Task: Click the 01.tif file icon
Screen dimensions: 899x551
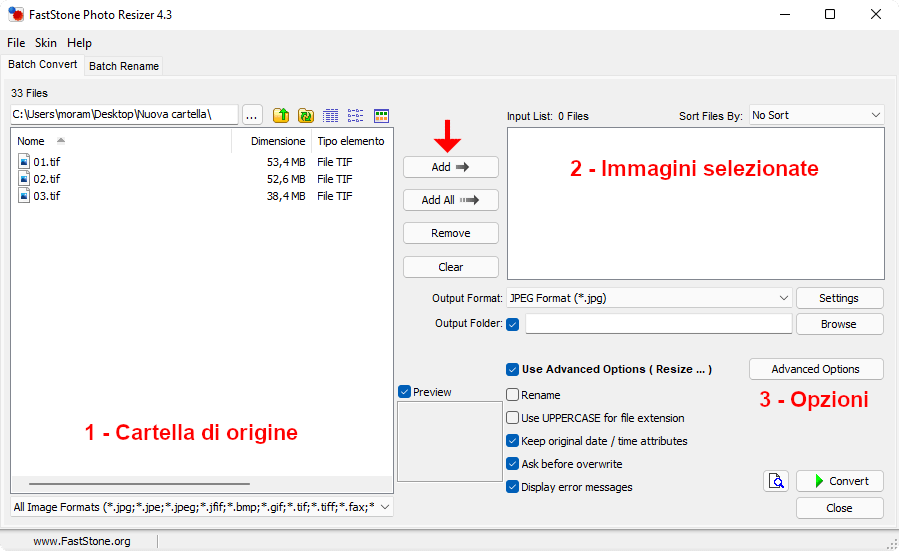Action: [24, 162]
